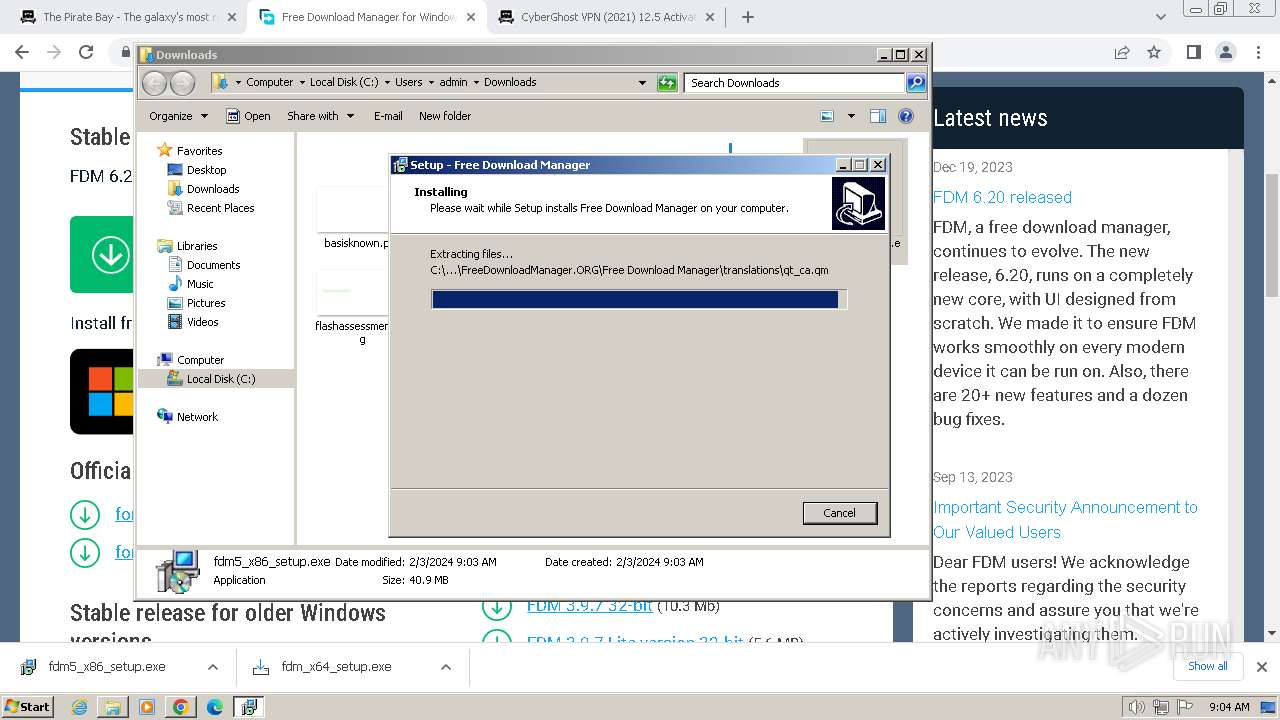This screenshot has height=720, width=1280.
Task: Click the Explorer help icon
Action: point(906,116)
